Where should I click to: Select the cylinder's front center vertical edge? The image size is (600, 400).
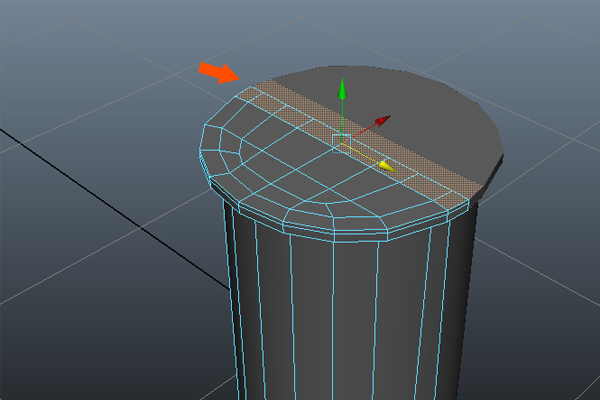pos(332,320)
